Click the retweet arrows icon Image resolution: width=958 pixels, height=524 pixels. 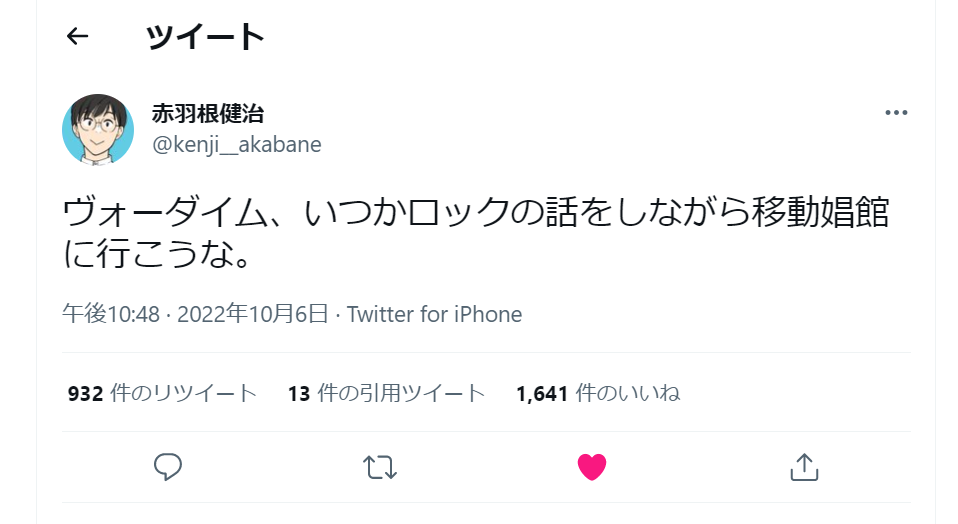380,466
